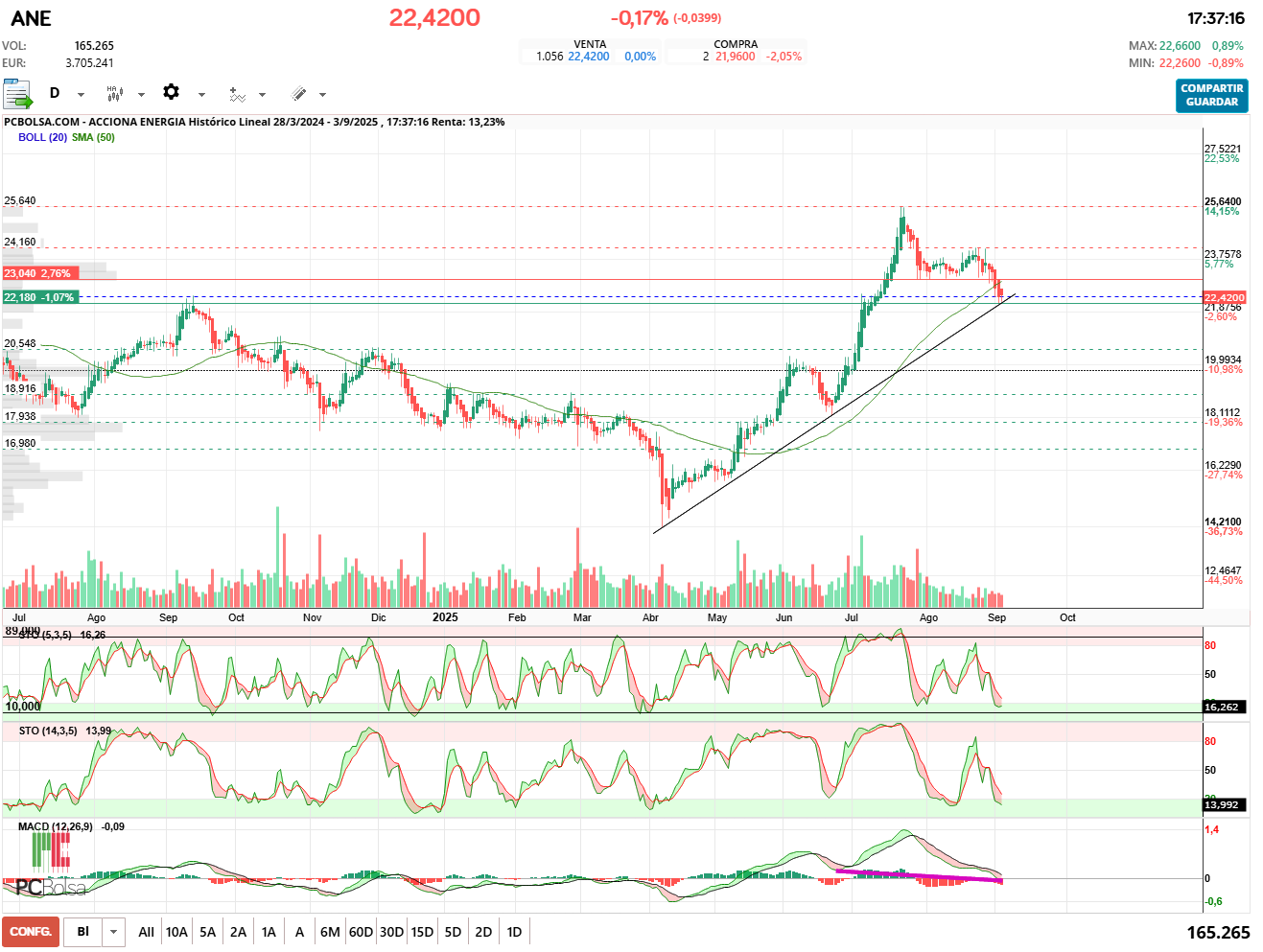Image resolution: width=1263 pixels, height=952 pixels.
Task: Select the 1A time range
Action: point(269,932)
